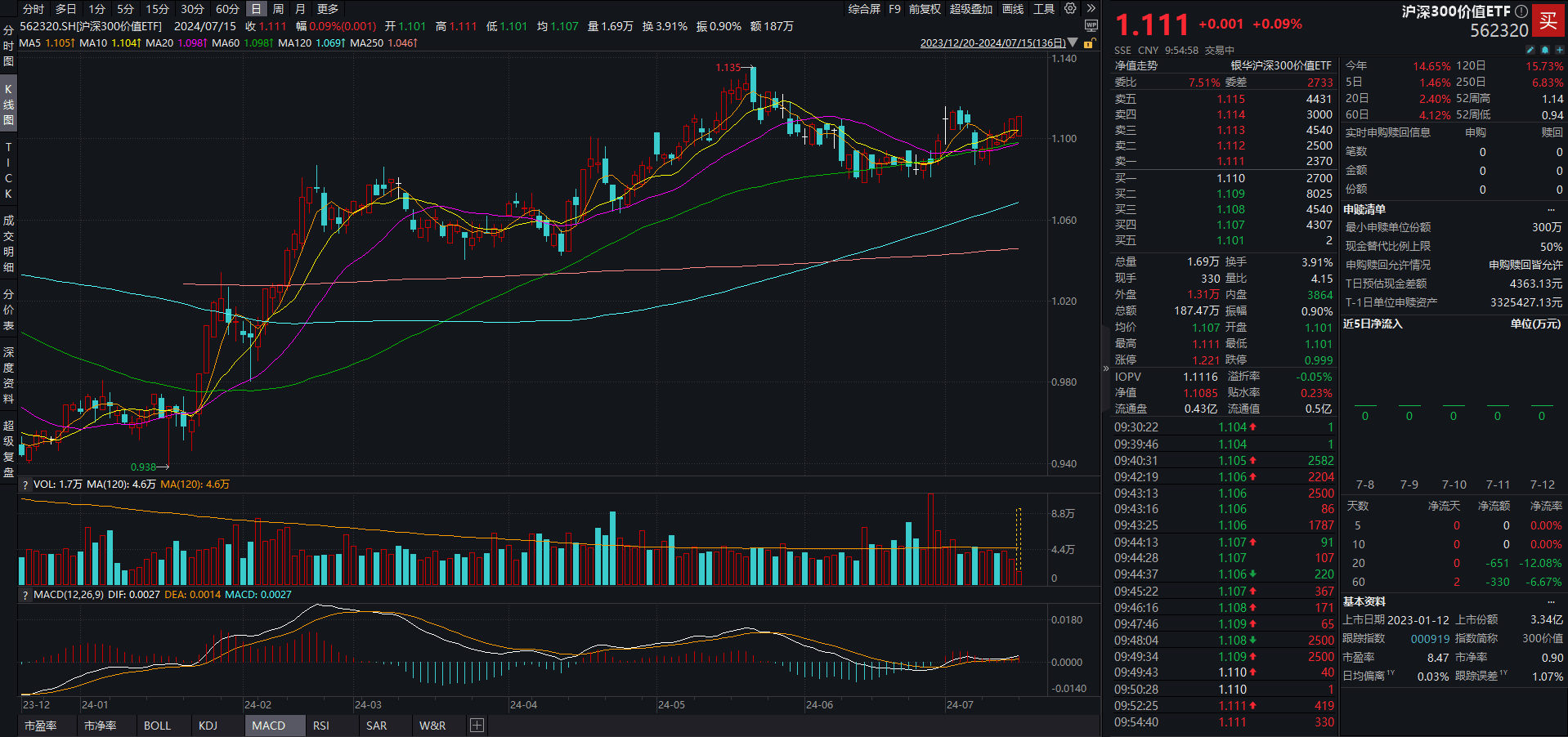Viewport: 1568px width, 737px height.
Task: Open the edit pencil icon near the price
Action: point(1529,49)
